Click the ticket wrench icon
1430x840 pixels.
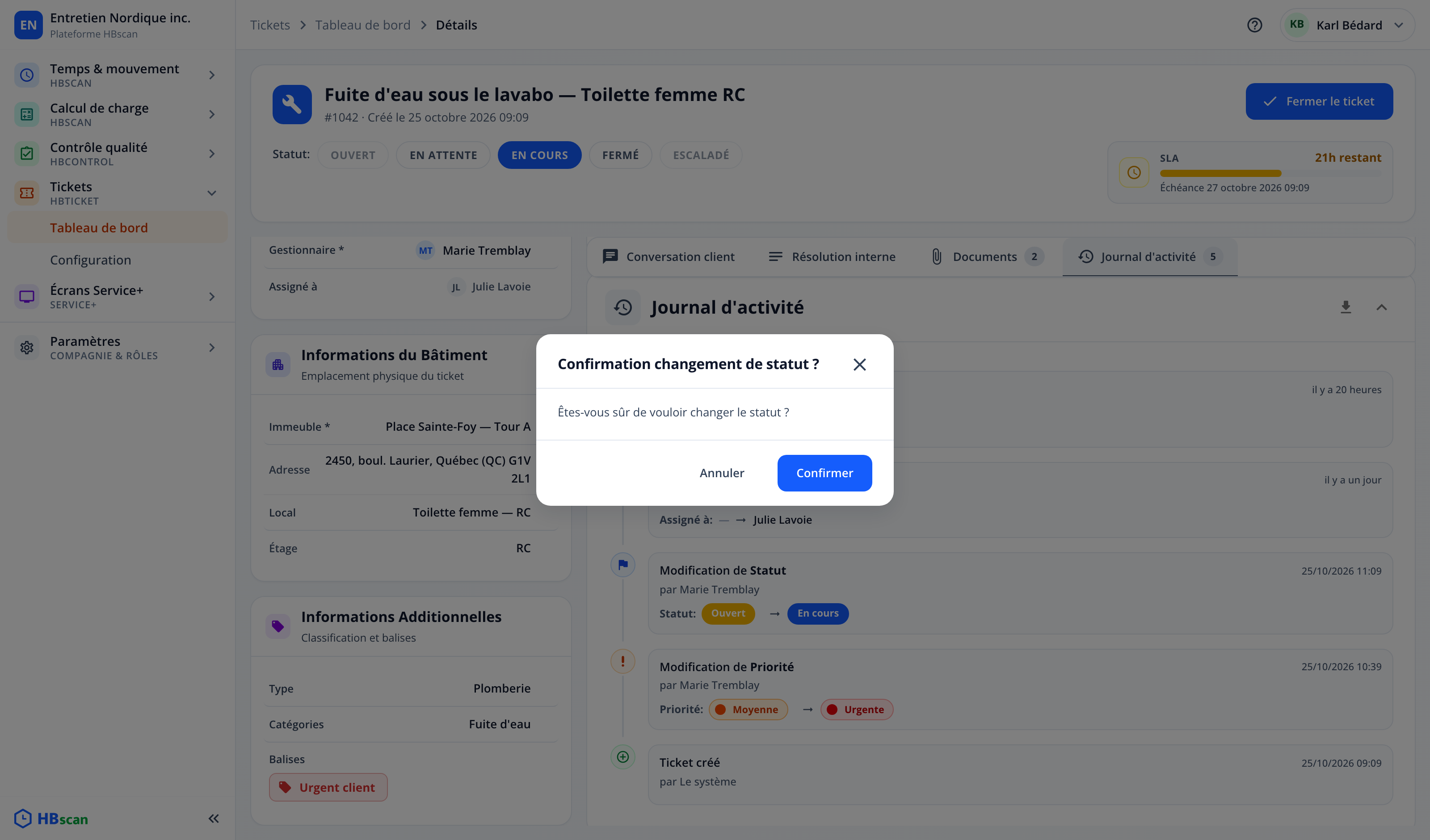click(292, 105)
